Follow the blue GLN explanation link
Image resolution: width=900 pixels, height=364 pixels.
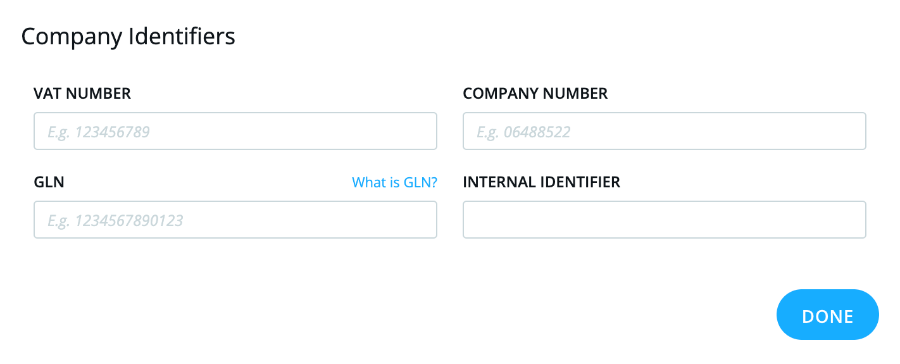[394, 183]
